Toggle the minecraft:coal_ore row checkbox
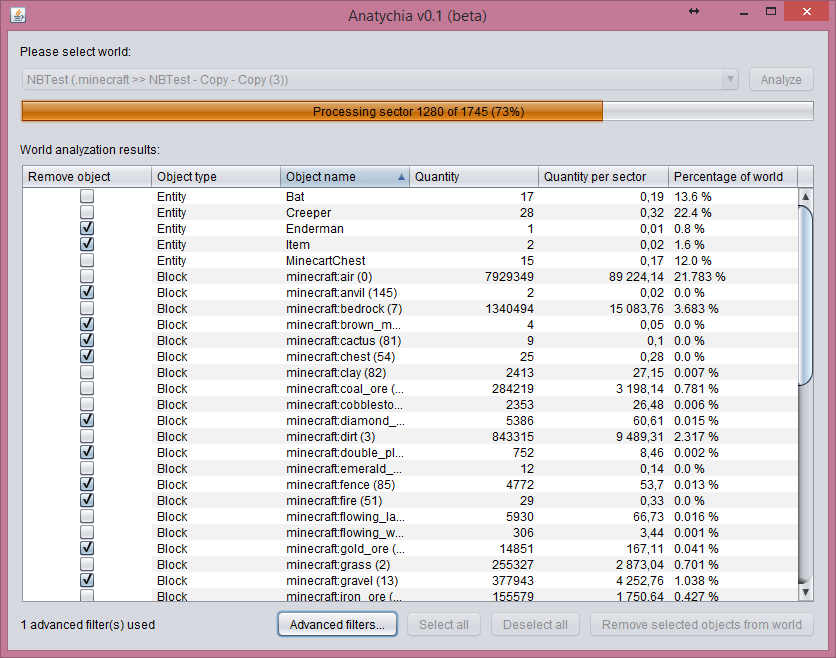836x658 pixels. point(87,388)
